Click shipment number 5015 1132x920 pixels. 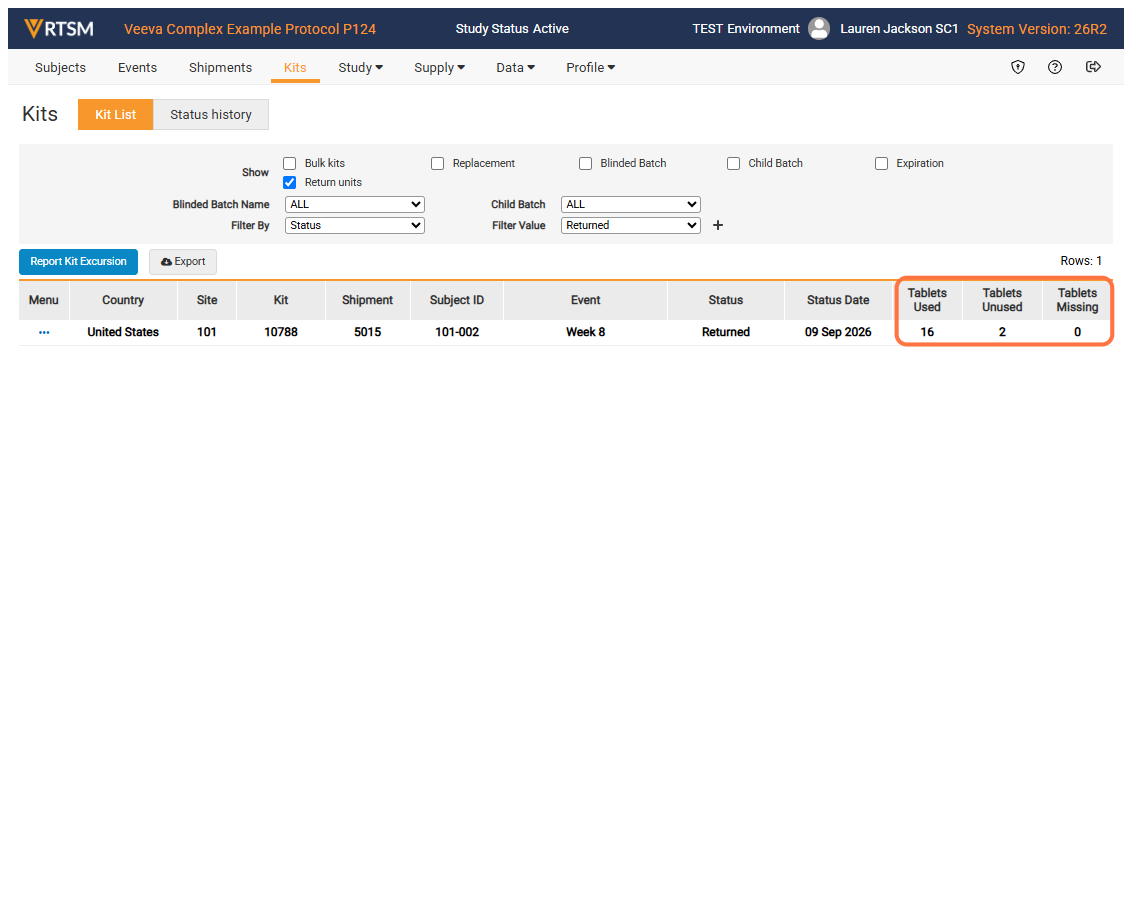[x=367, y=332]
